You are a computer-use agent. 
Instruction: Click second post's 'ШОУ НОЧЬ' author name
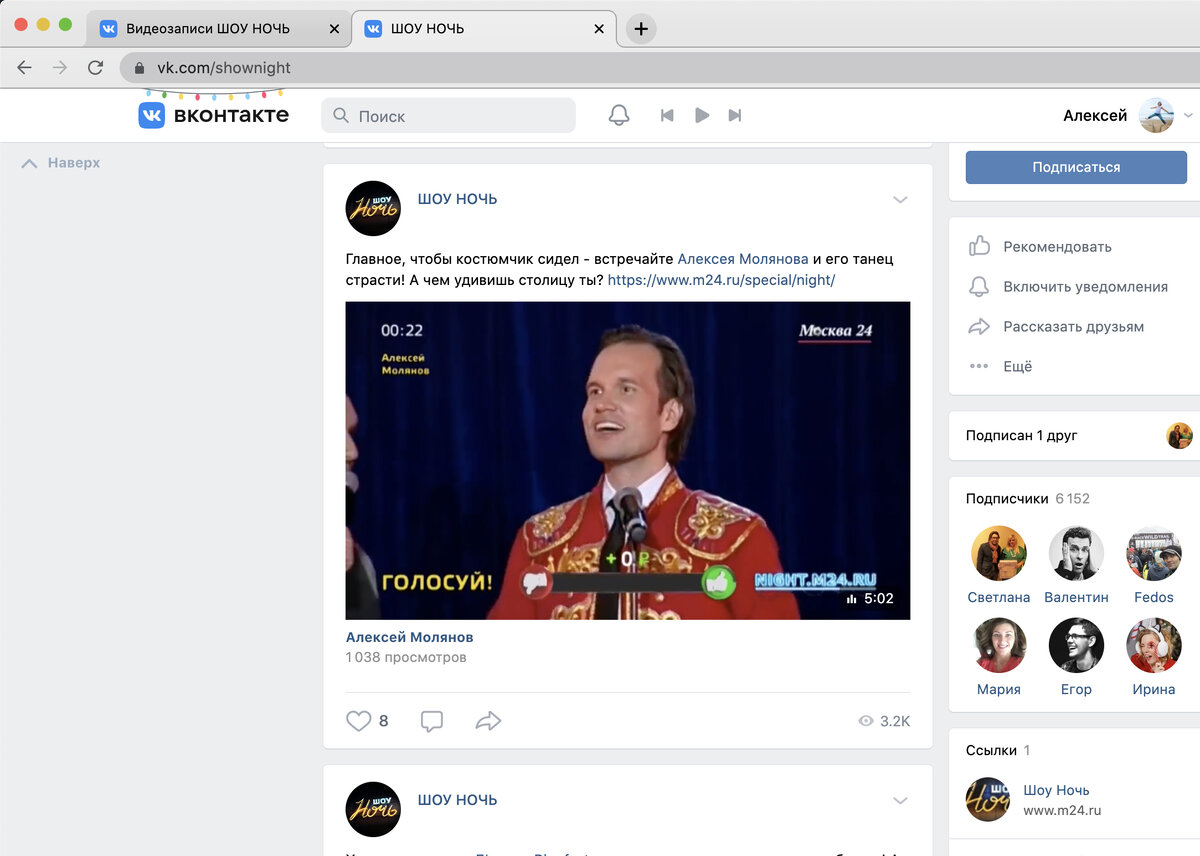(457, 800)
